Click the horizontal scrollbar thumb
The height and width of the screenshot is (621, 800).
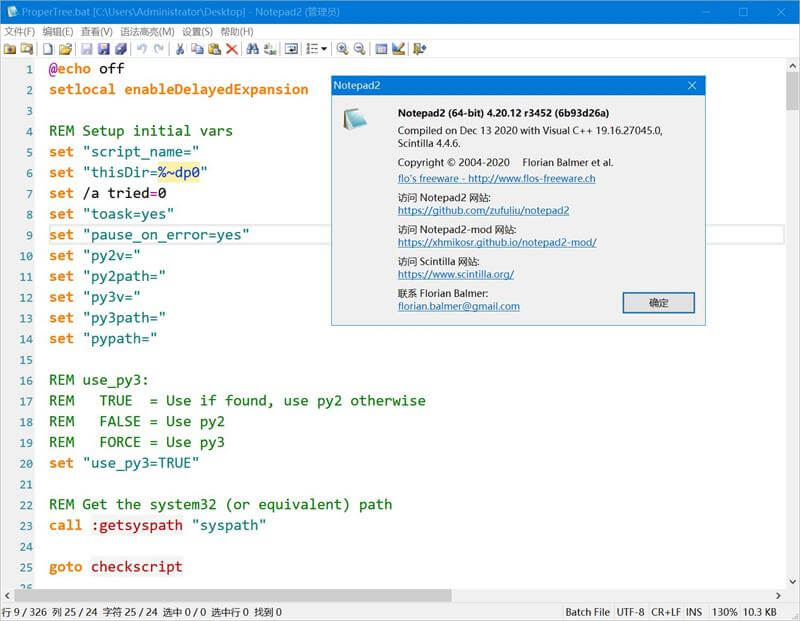233,595
